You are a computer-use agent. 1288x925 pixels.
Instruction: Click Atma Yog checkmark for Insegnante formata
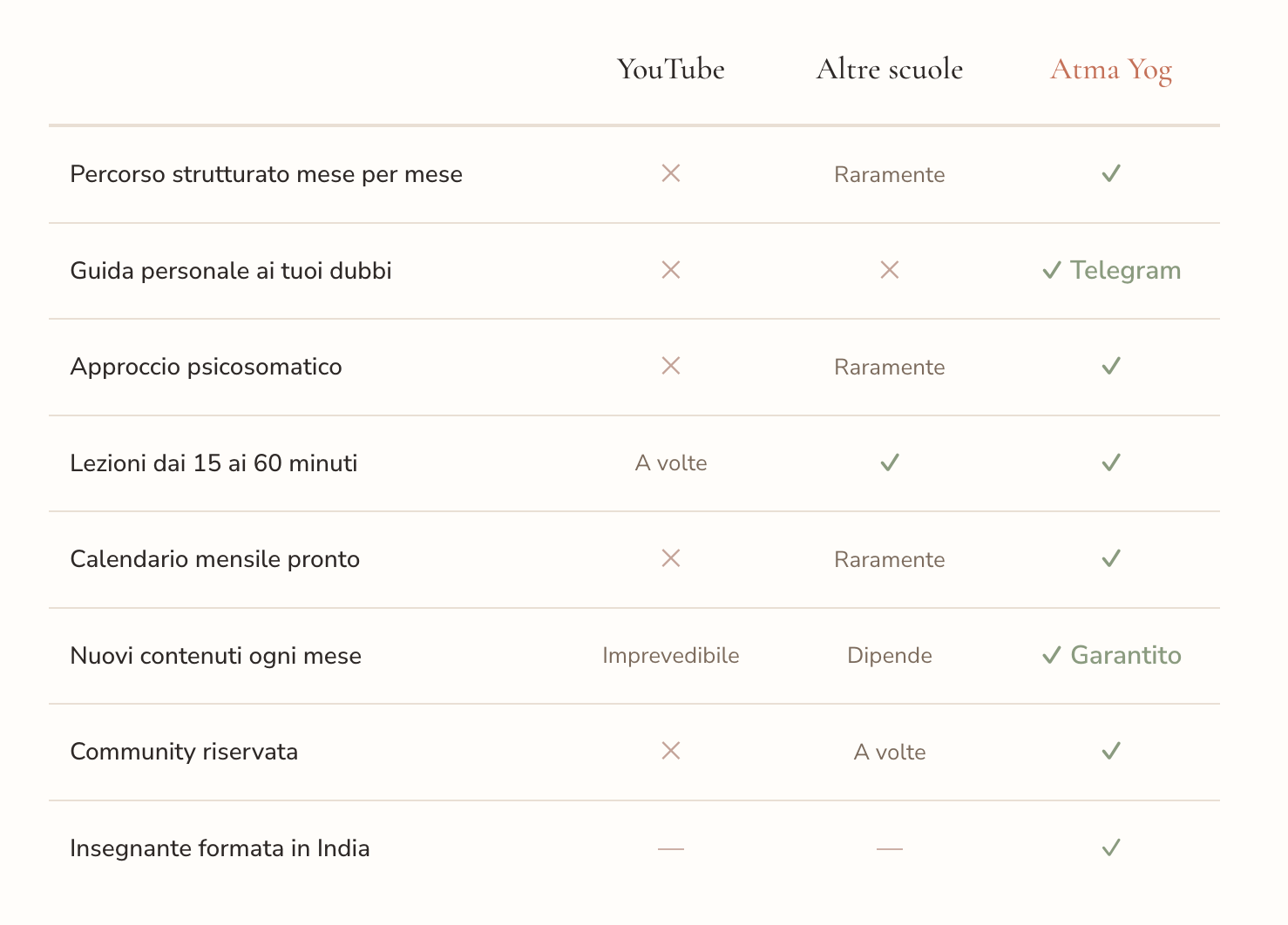(1111, 847)
